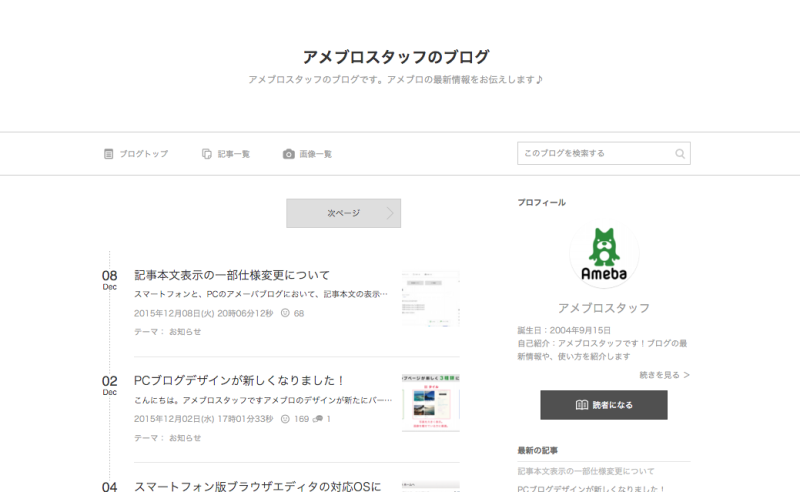The width and height of the screenshot is (800, 492).
Task: Click お知らせ theme under 02 Dec article
Action: (185, 438)
